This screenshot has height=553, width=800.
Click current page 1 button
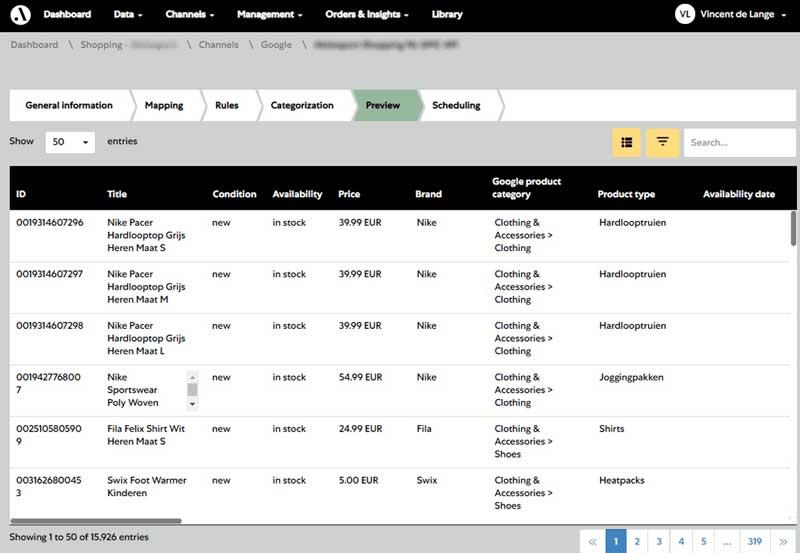point(616,541)
